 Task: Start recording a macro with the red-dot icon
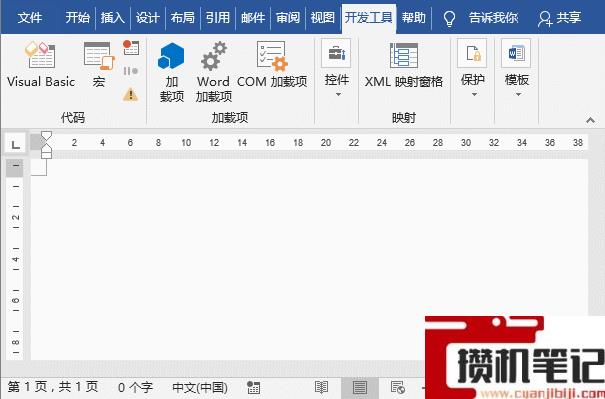point(131,47)
